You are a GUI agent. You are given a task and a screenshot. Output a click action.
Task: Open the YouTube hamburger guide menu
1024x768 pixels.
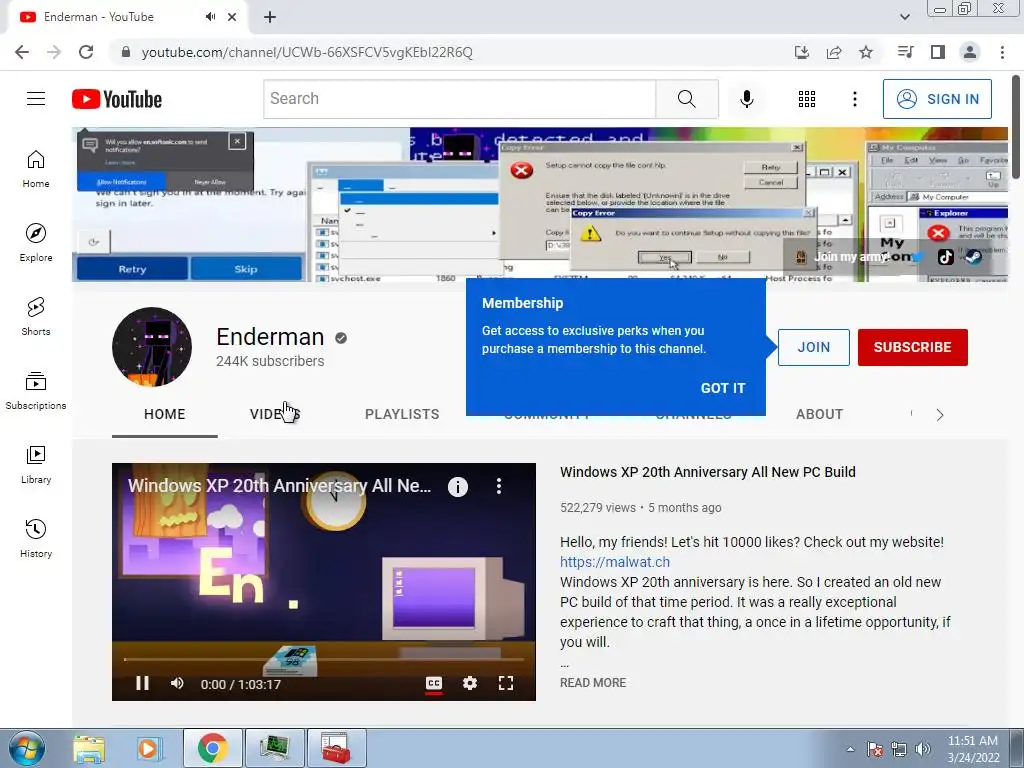tap(36, 99)
